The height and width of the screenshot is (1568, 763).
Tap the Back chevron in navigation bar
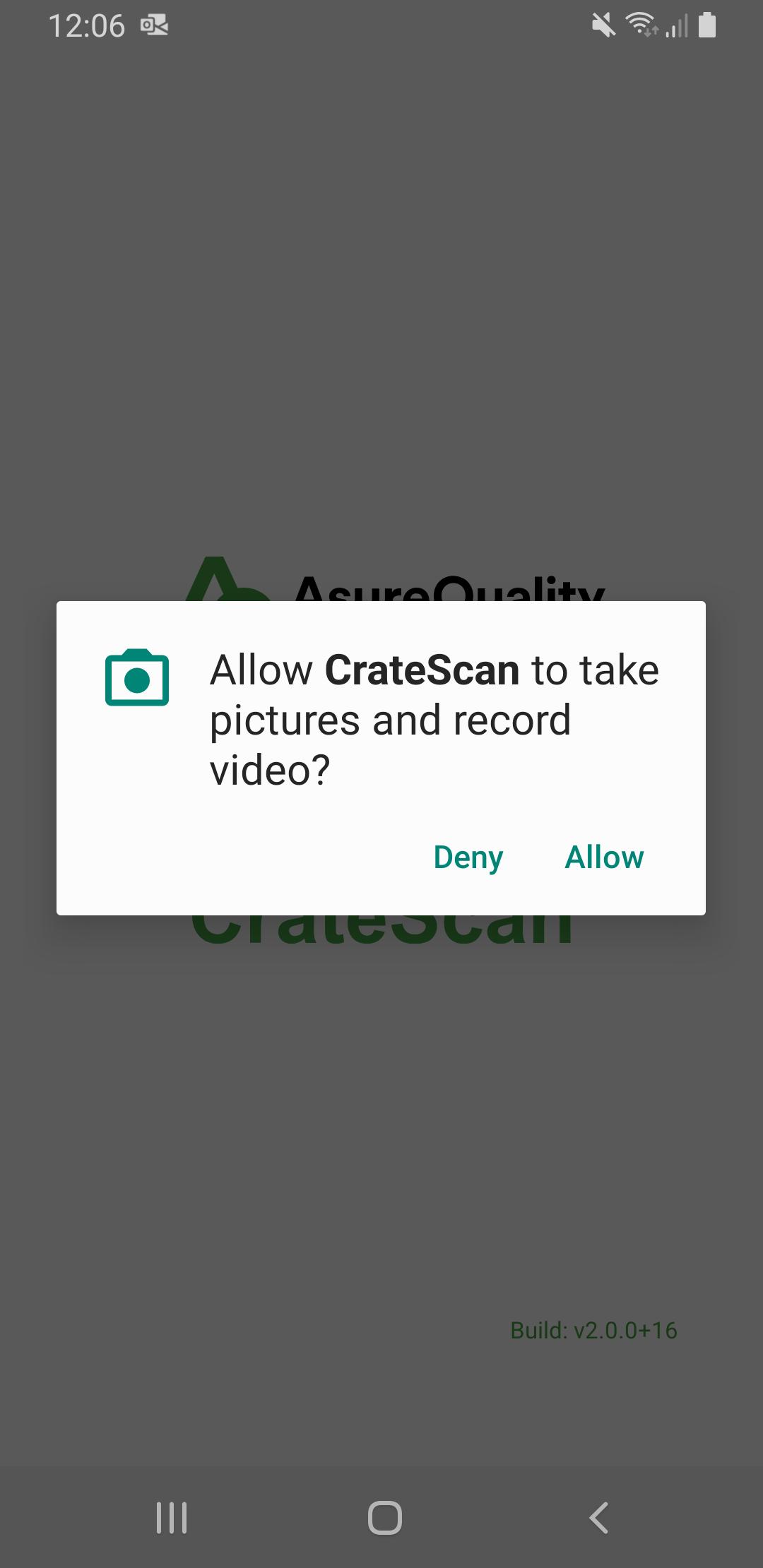598,1517
